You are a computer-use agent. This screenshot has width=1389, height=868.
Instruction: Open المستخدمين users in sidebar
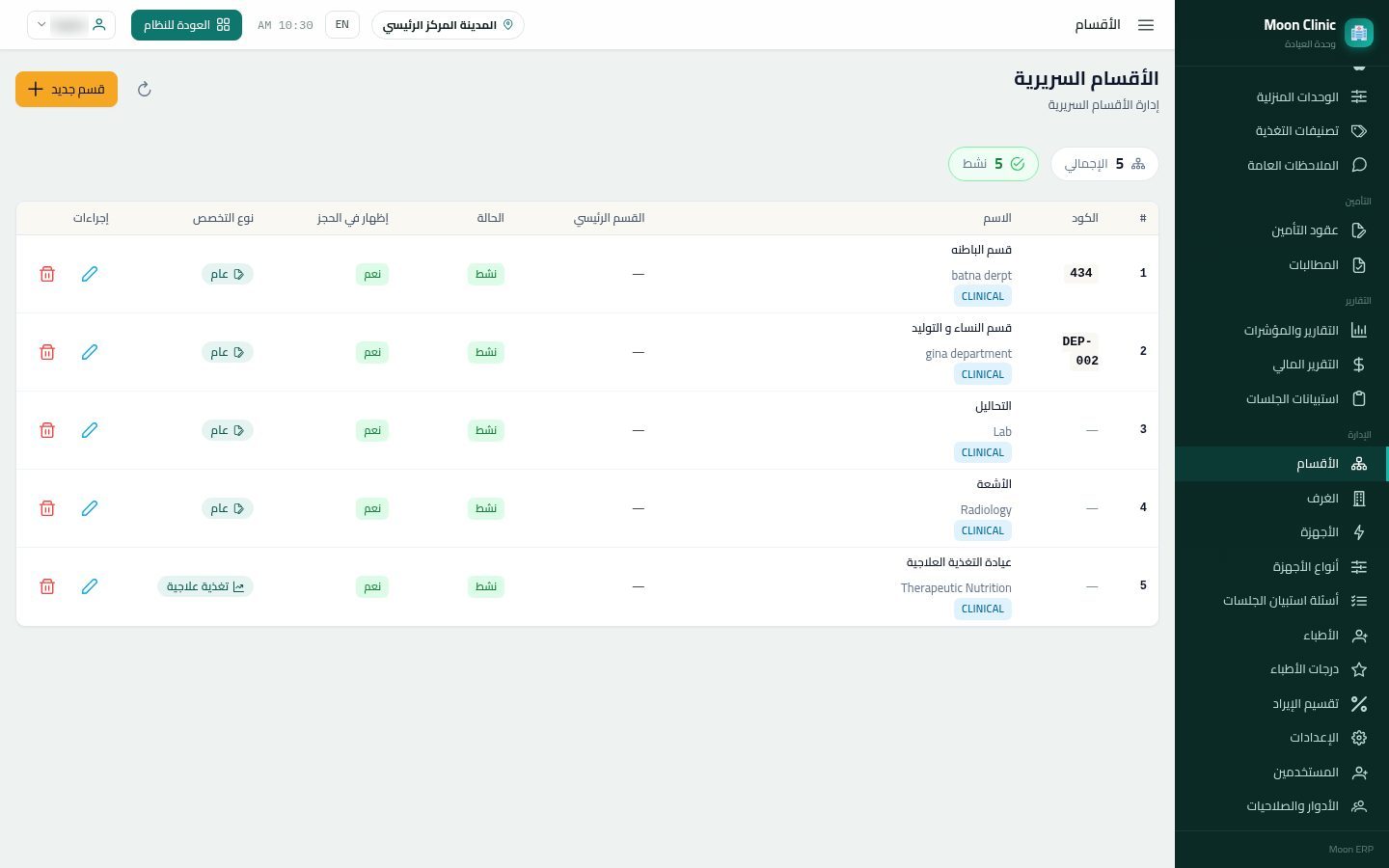(x=1281, y=773)
